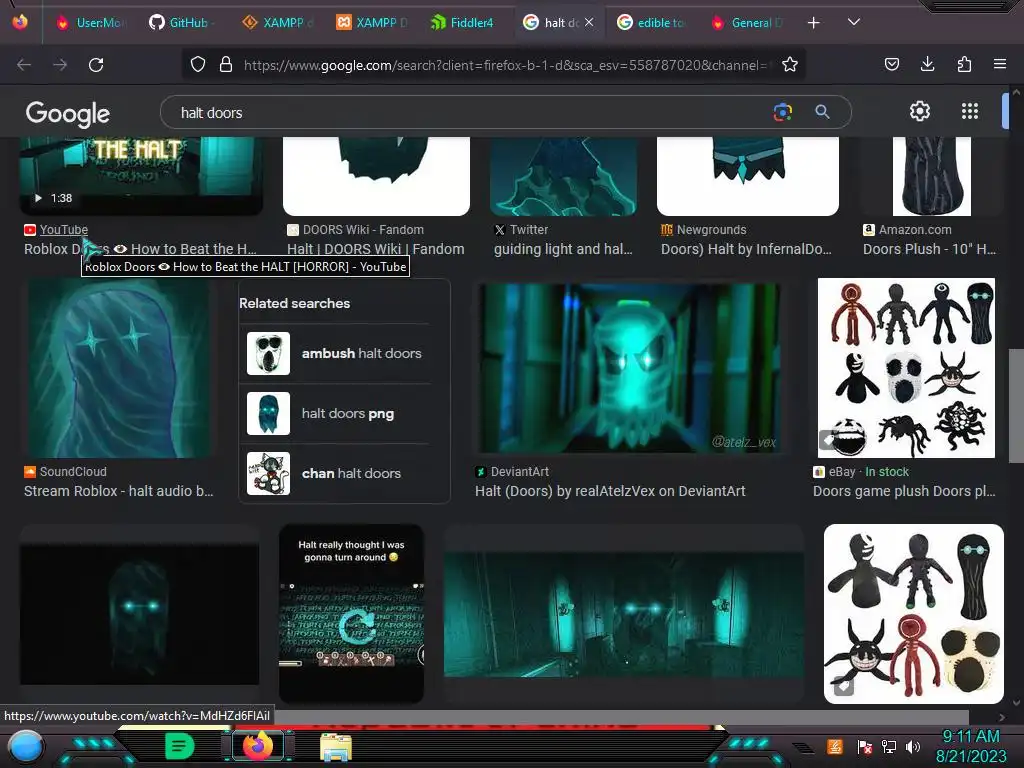Open the Firefox downloads panel
The image size is (1024, 768).
coord(927,64)
